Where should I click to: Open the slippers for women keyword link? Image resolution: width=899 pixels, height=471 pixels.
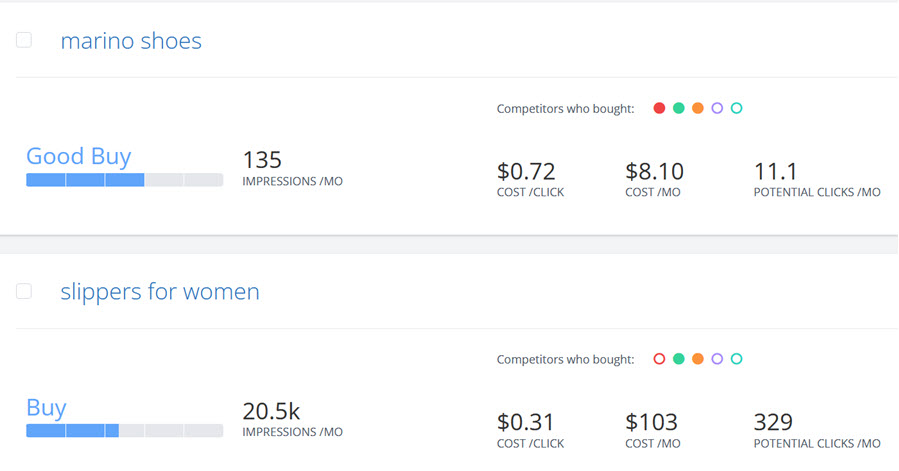click(160, 292)
